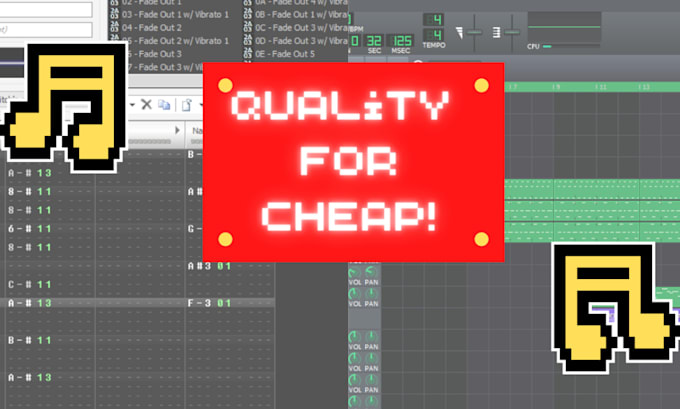
Task: Select '0E - Fade Out 5' instrument
Action: pos(285,54)
